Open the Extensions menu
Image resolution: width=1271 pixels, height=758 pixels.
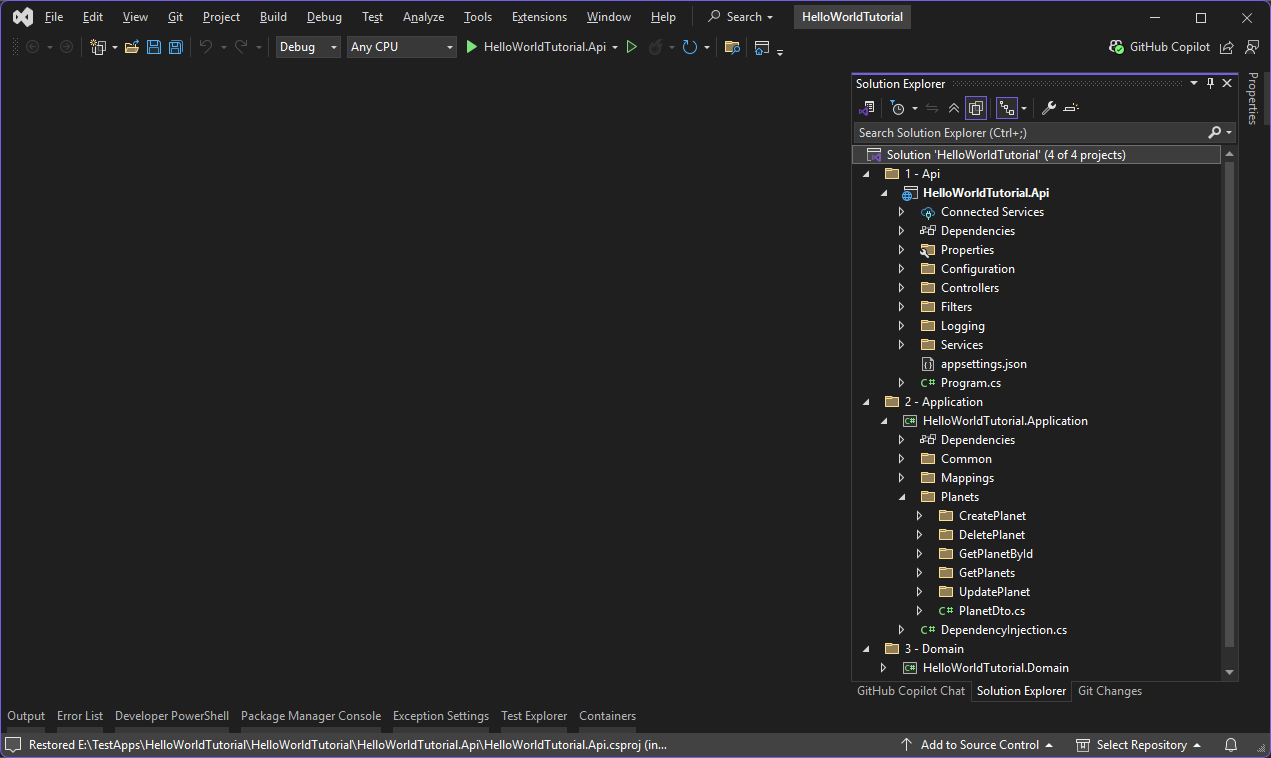539,17
